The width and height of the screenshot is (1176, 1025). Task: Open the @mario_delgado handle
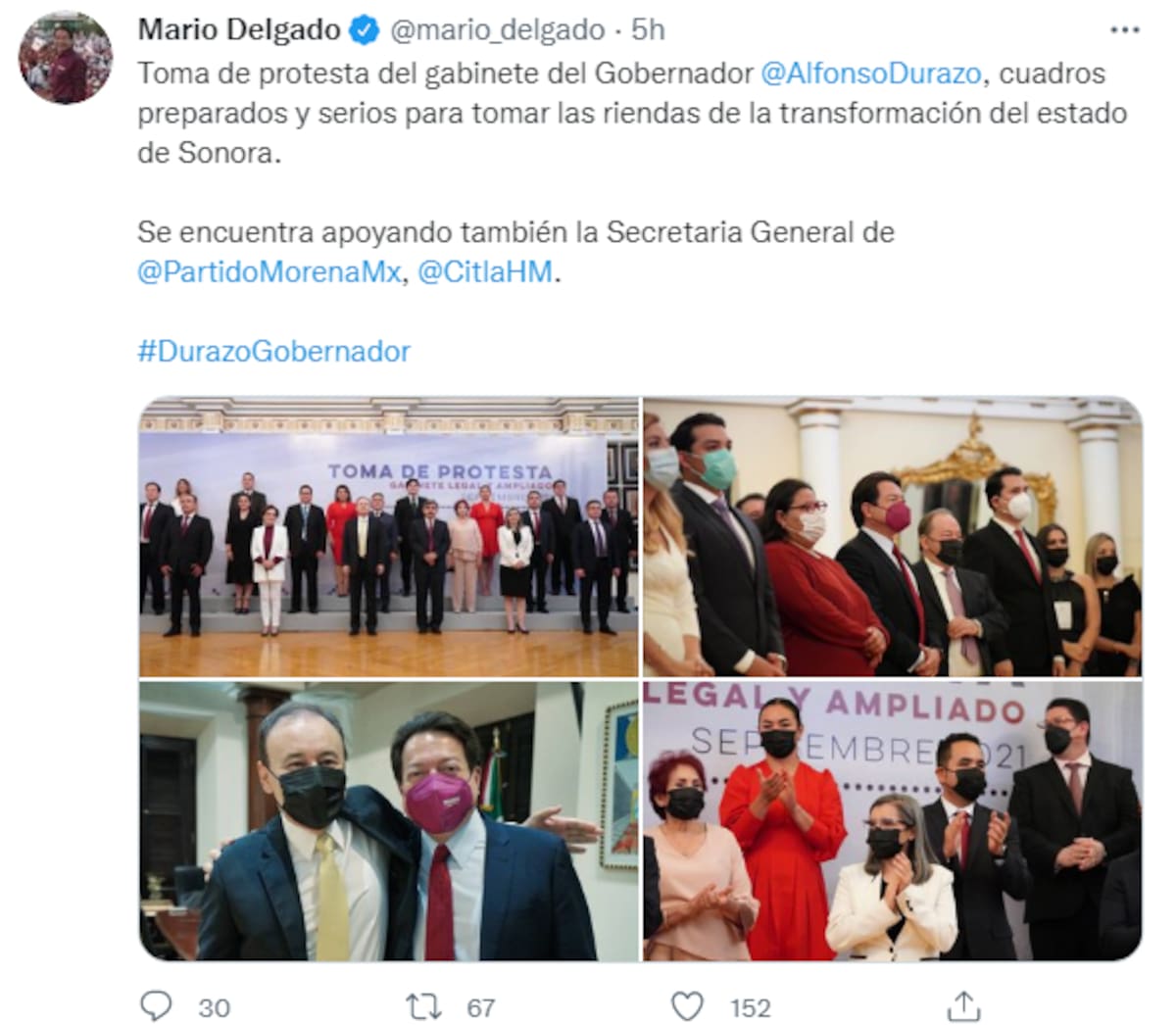click(x=498, y=30)
